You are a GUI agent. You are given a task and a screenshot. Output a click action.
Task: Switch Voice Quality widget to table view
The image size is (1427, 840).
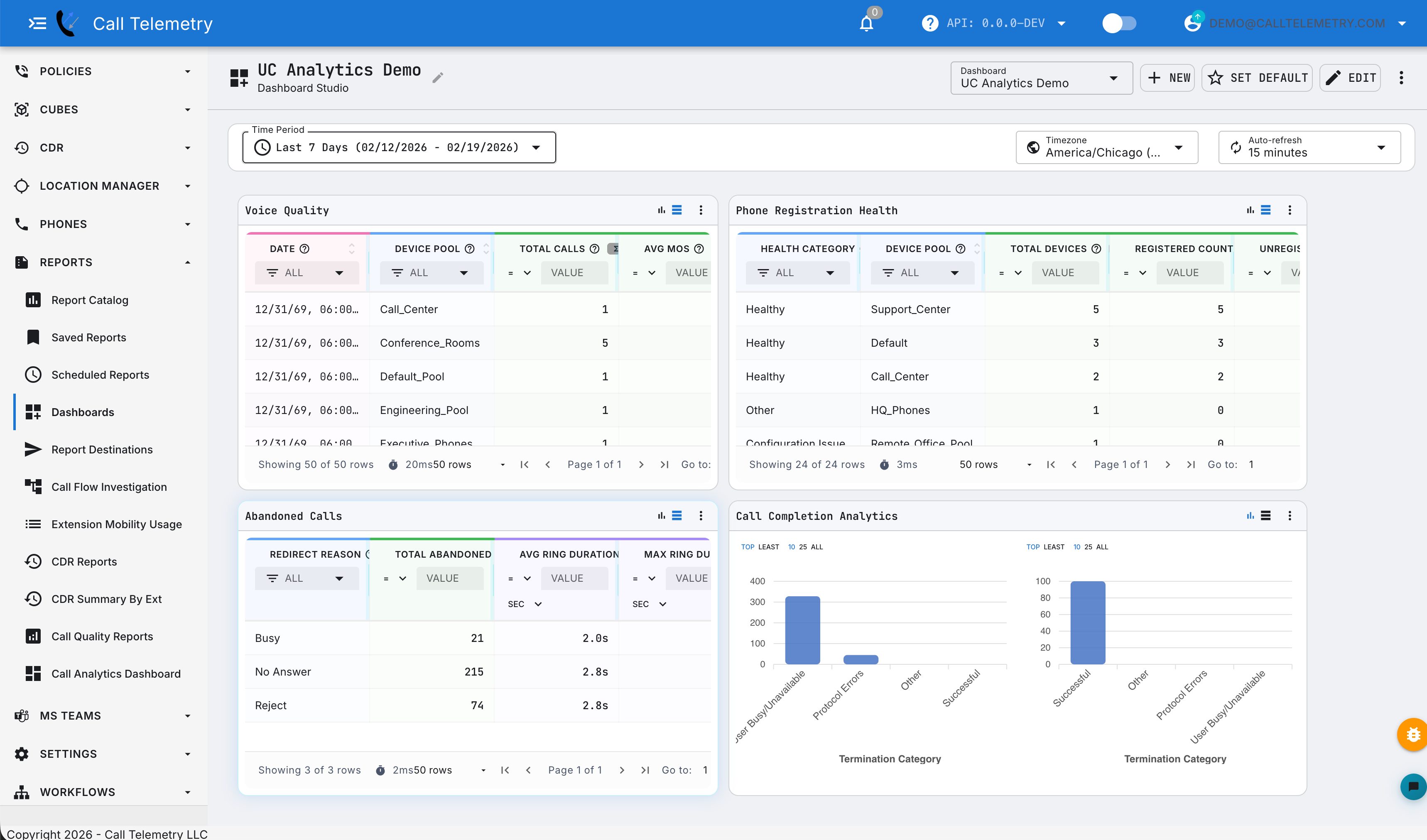coord(677,210)
